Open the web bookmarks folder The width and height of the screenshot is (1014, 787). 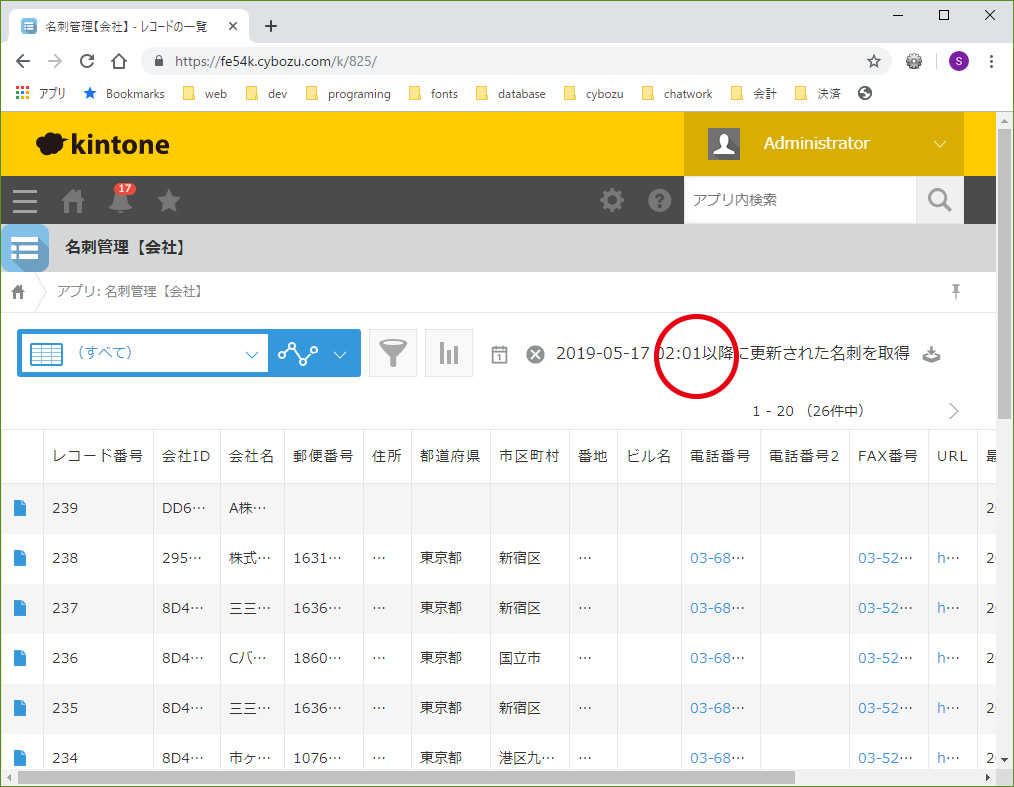[206, 94]
